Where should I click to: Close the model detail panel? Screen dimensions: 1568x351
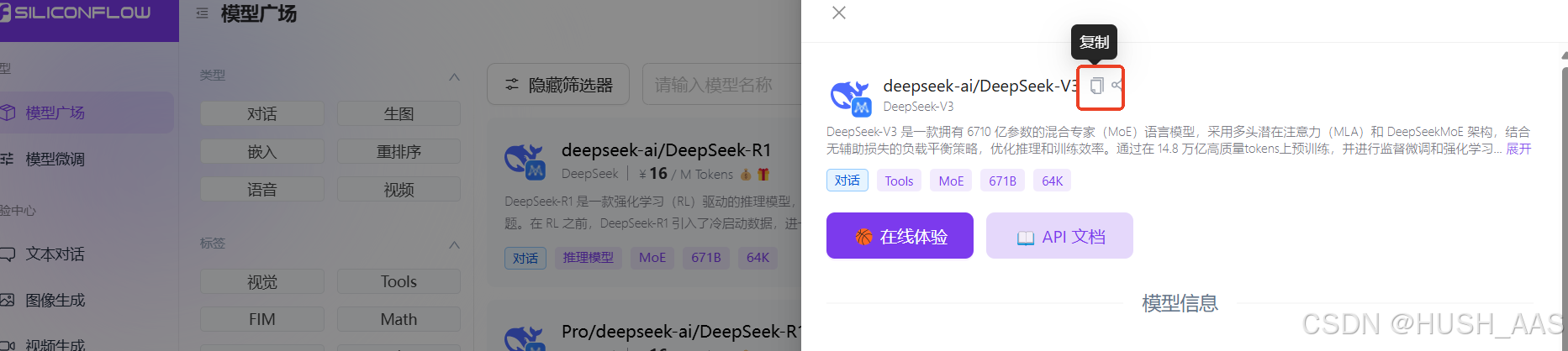[838, 13]
